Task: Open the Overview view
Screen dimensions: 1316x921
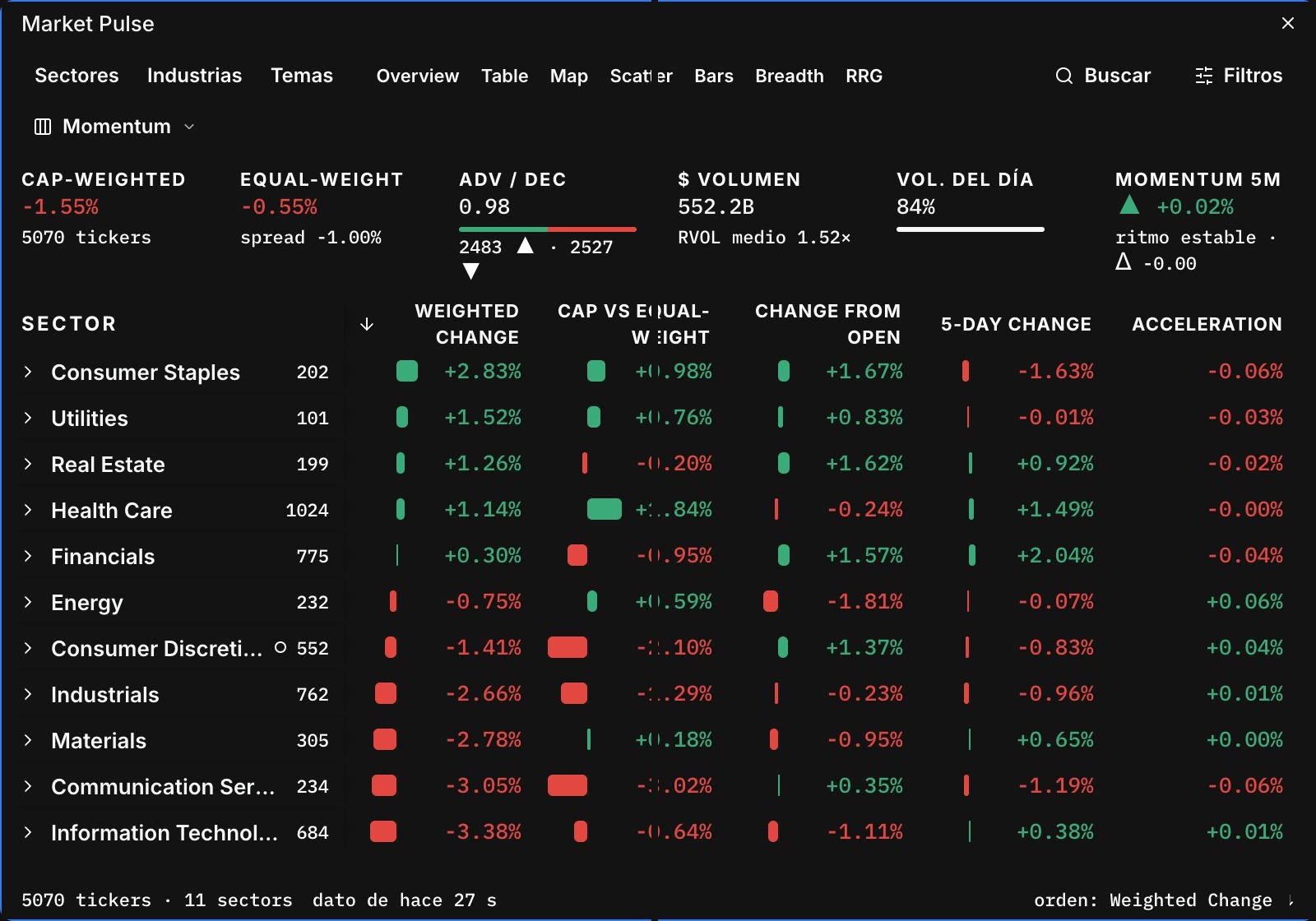Action: [418, 76]
